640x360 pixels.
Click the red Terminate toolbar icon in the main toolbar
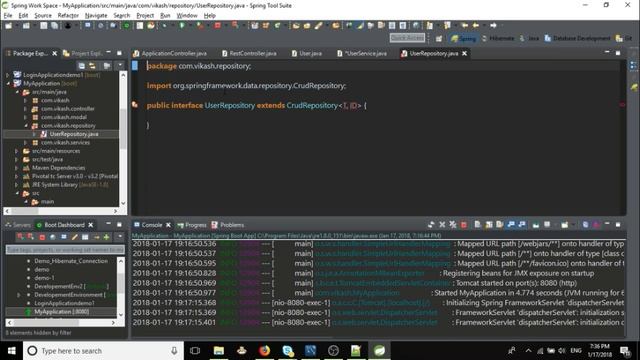[218, 26]
